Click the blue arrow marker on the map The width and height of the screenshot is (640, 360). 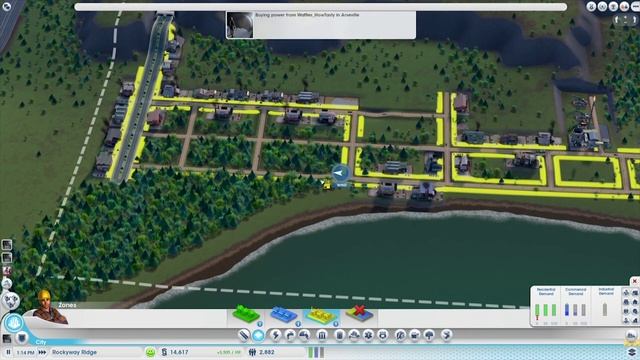pyautogui.click(x=340, y=173)
